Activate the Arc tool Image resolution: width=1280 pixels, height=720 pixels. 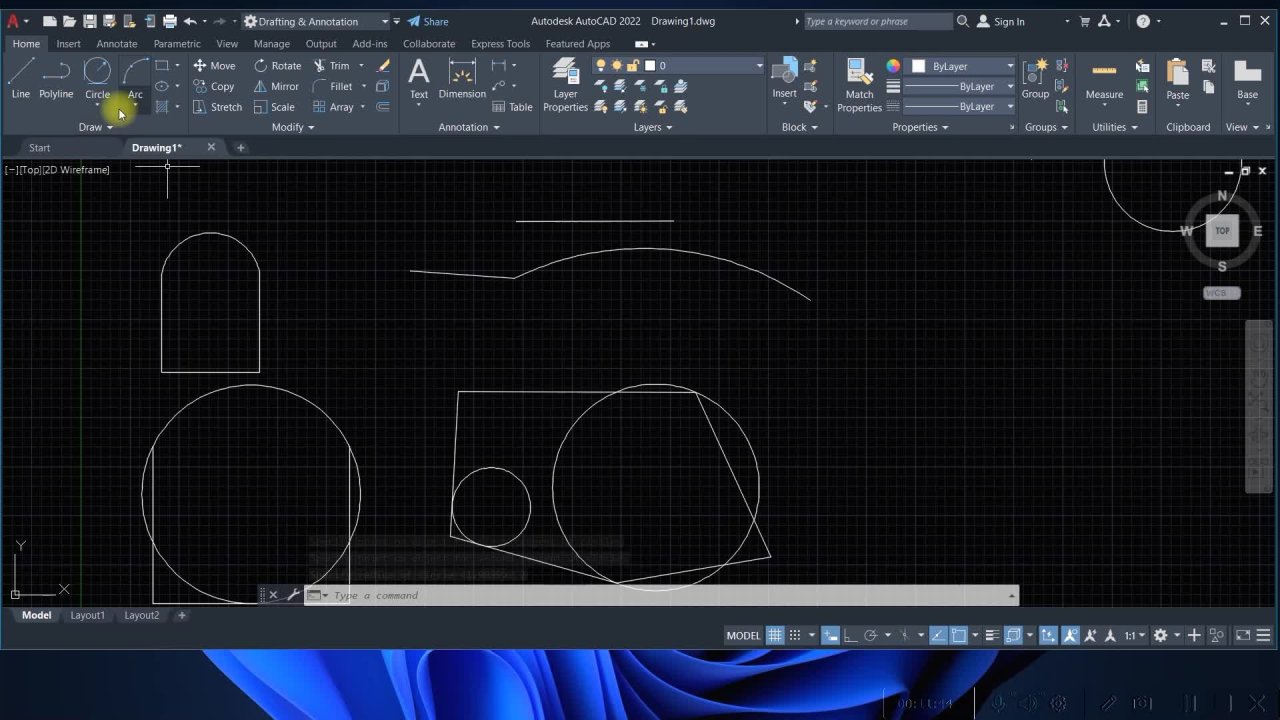point(135,79)
